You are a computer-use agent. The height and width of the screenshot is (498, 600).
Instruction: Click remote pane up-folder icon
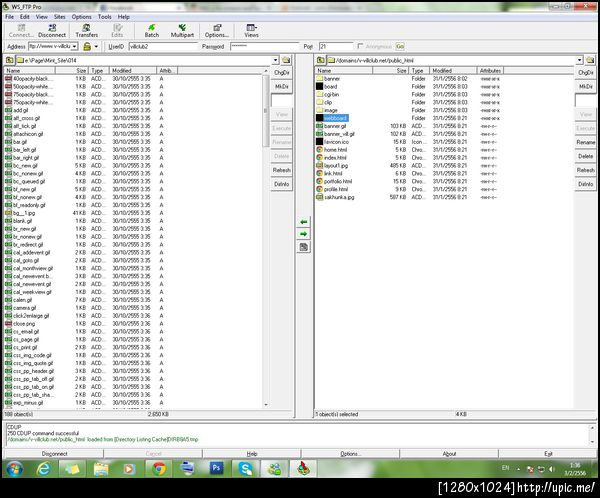coord(321,60)
